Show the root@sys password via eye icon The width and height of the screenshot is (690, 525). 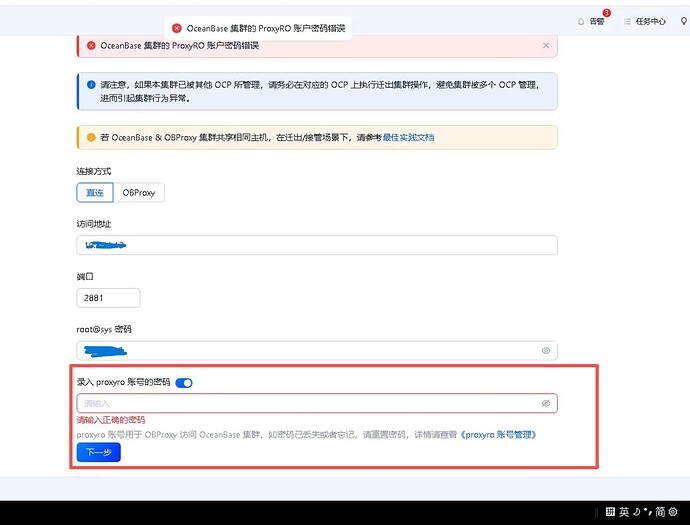tap(546, 351)
